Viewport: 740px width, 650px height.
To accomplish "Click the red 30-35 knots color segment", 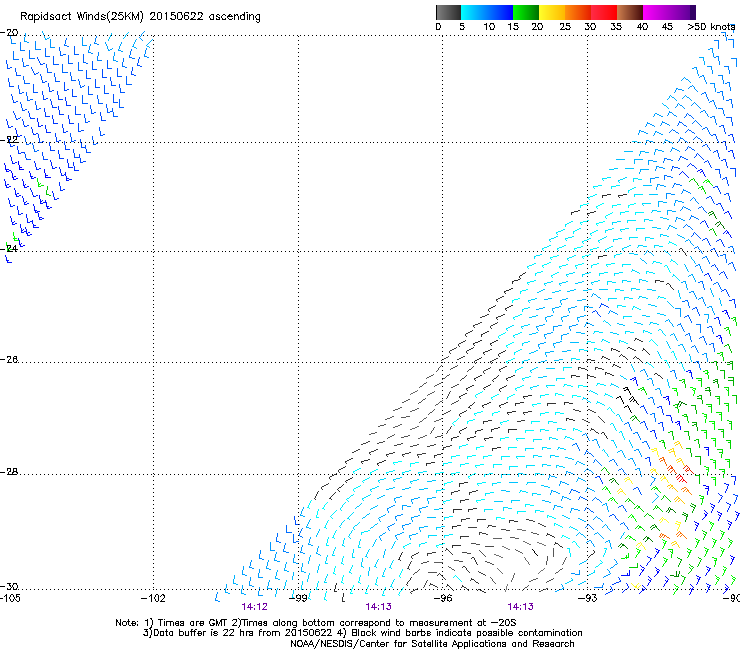I will pos(604,12).
